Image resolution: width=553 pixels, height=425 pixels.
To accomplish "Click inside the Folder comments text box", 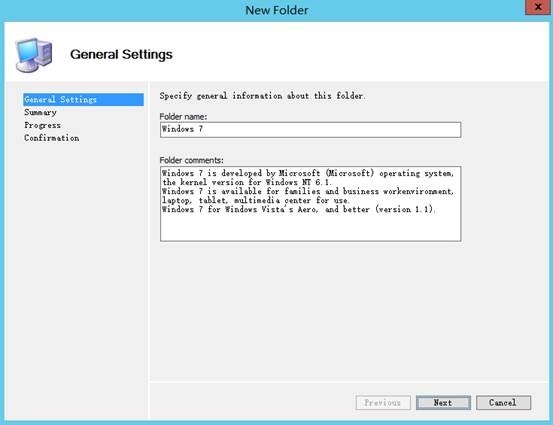I will click(310, 204).
